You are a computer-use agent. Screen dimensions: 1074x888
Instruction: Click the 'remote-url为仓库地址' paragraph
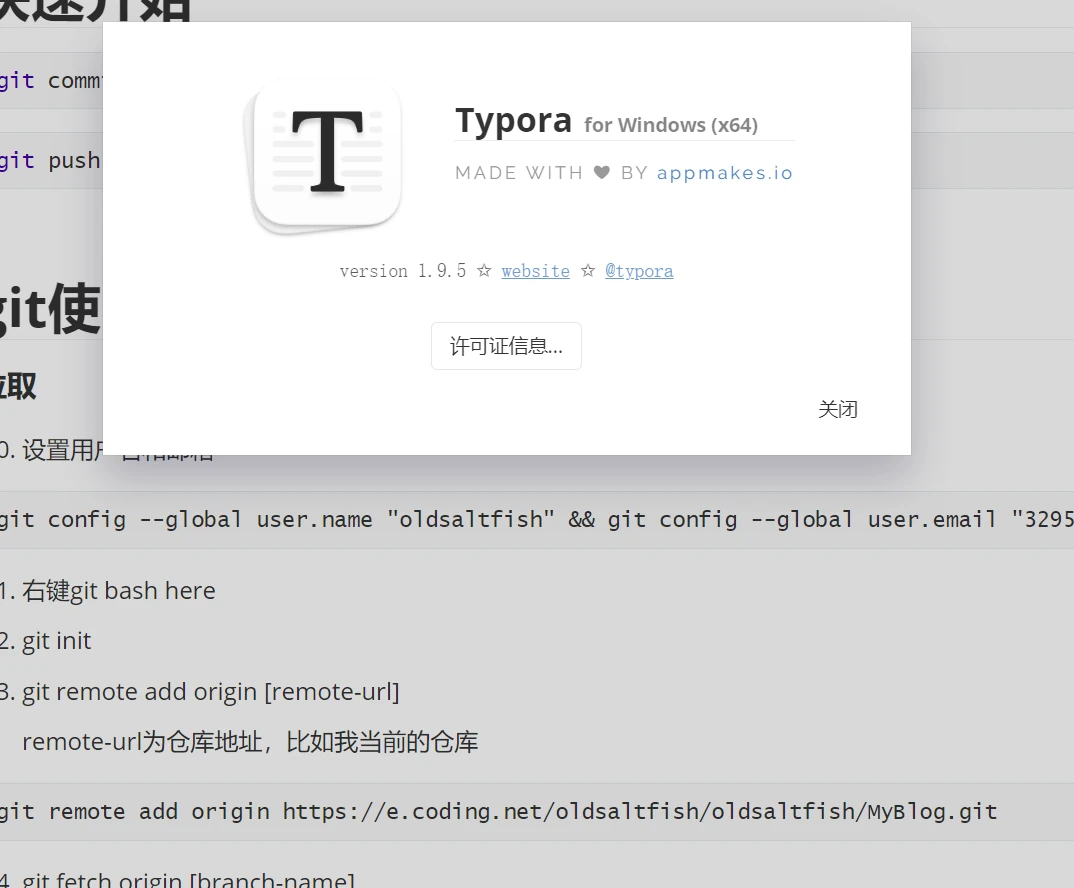pyautogui.click(x=250, y=742)
